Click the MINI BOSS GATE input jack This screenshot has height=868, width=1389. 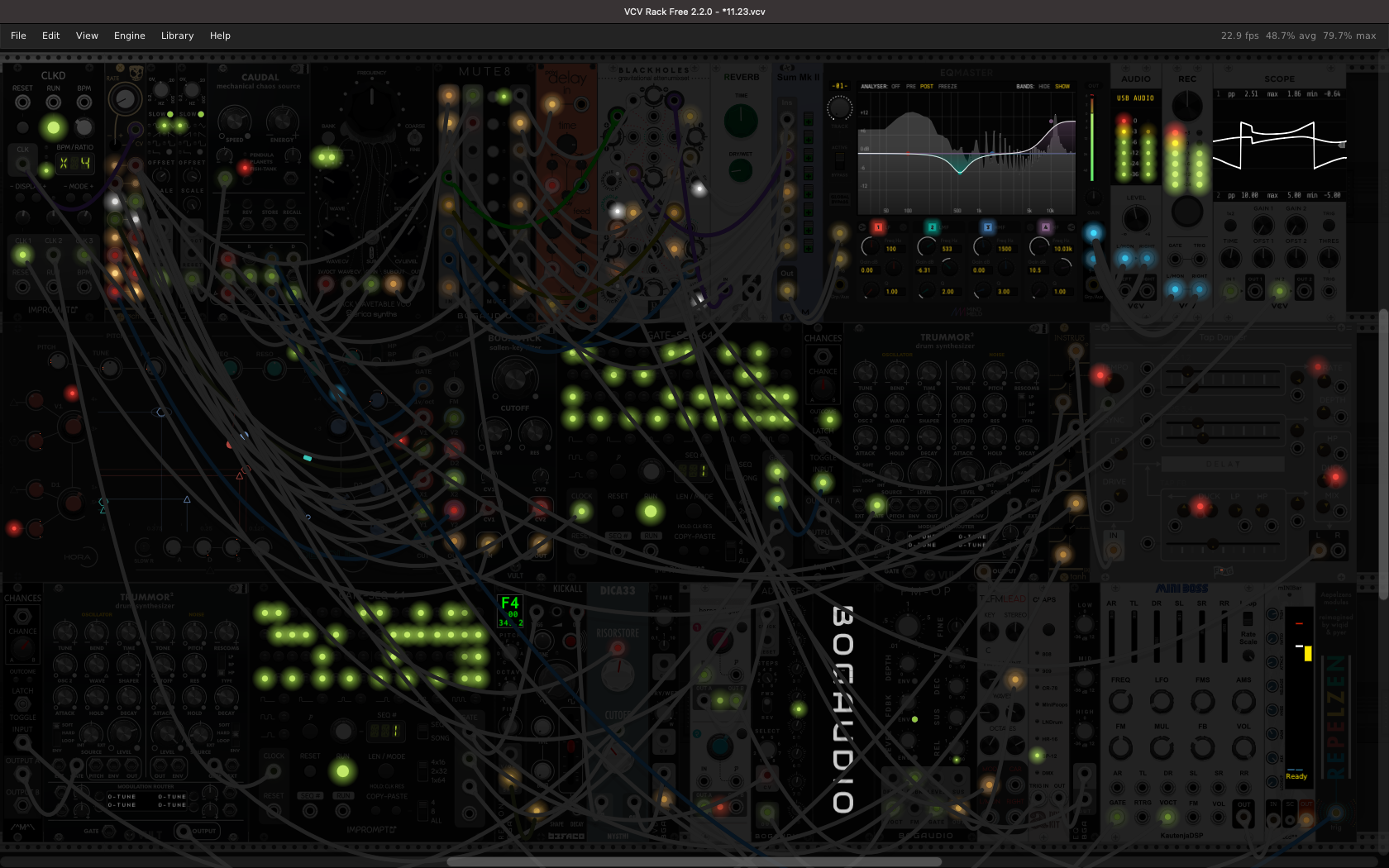1117,817
